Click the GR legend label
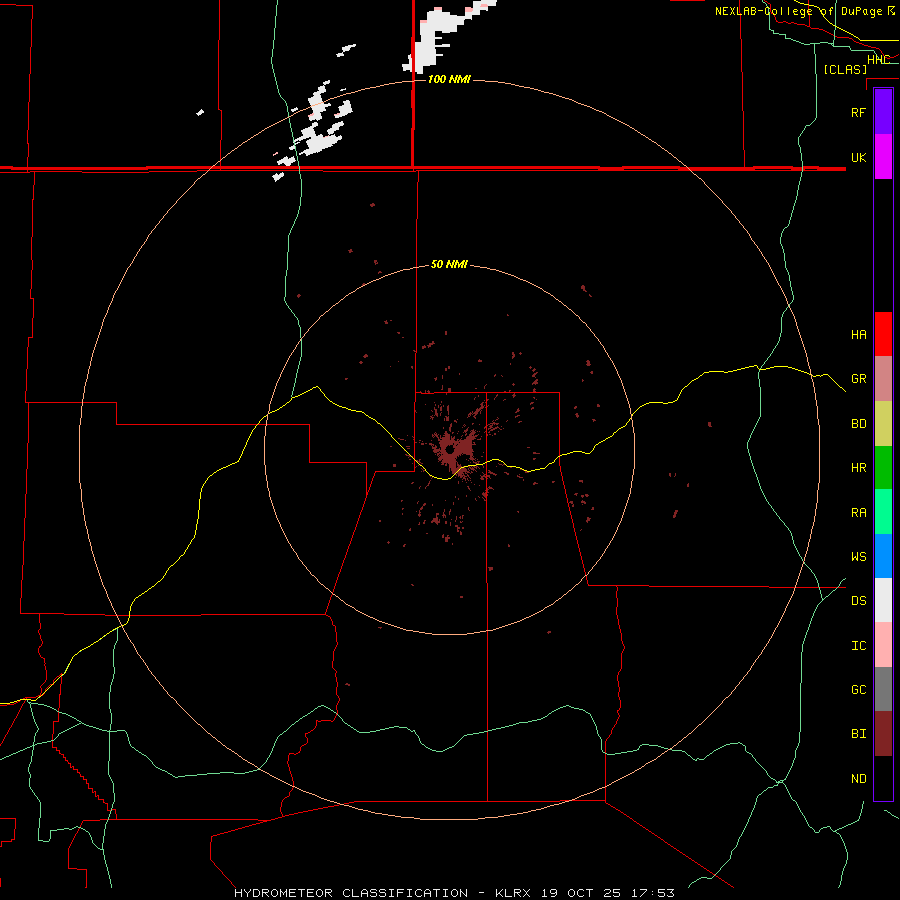Screen dimensions: 900x900 pos(858,379)
